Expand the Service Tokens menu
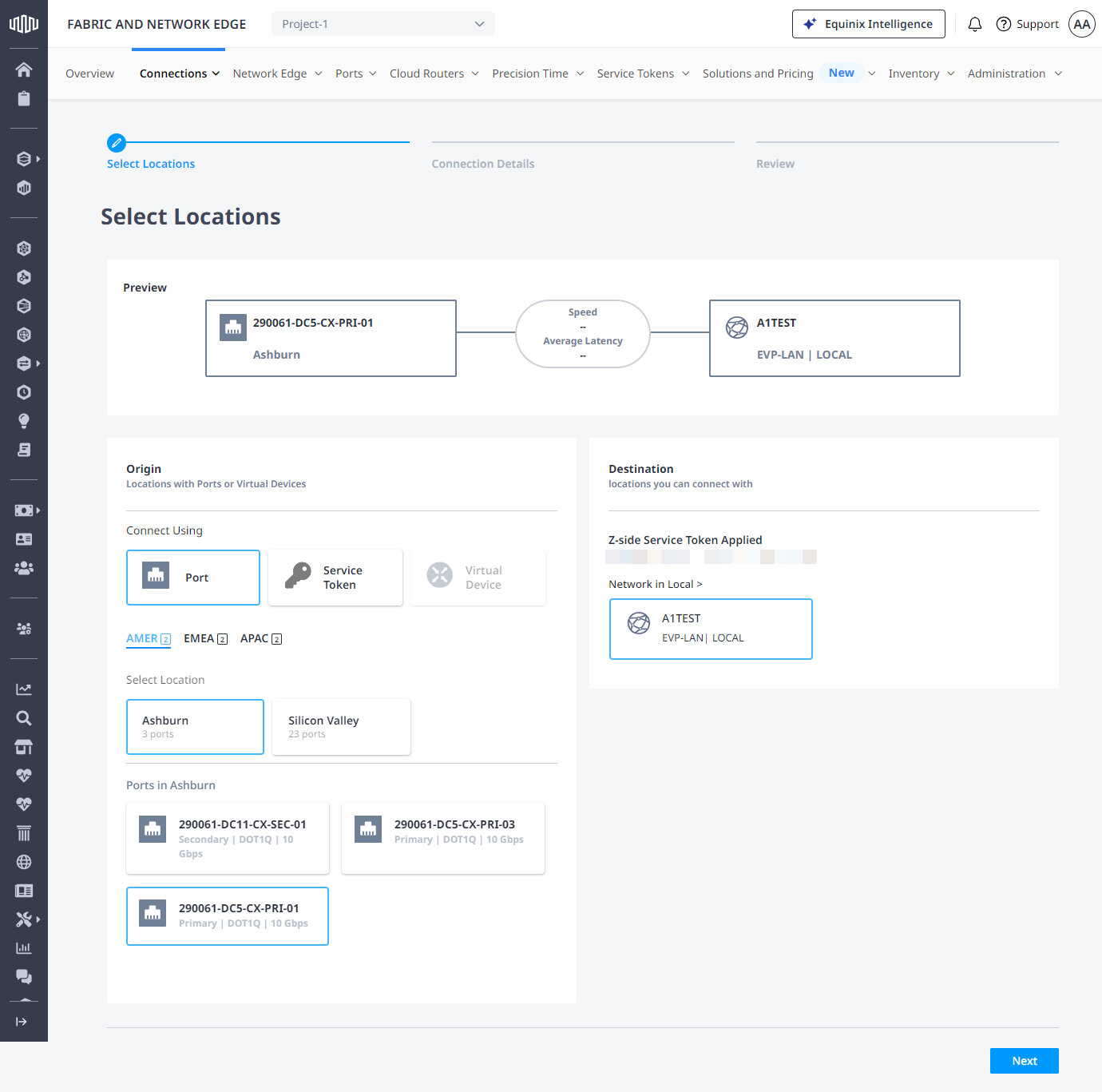Viewport: 1102px width, 1092px height. [643, 73]
